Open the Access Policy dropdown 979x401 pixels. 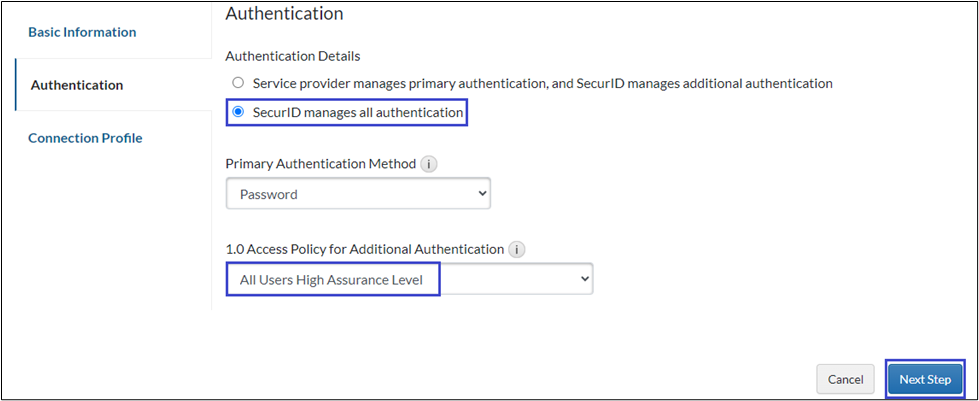point(409,280)
